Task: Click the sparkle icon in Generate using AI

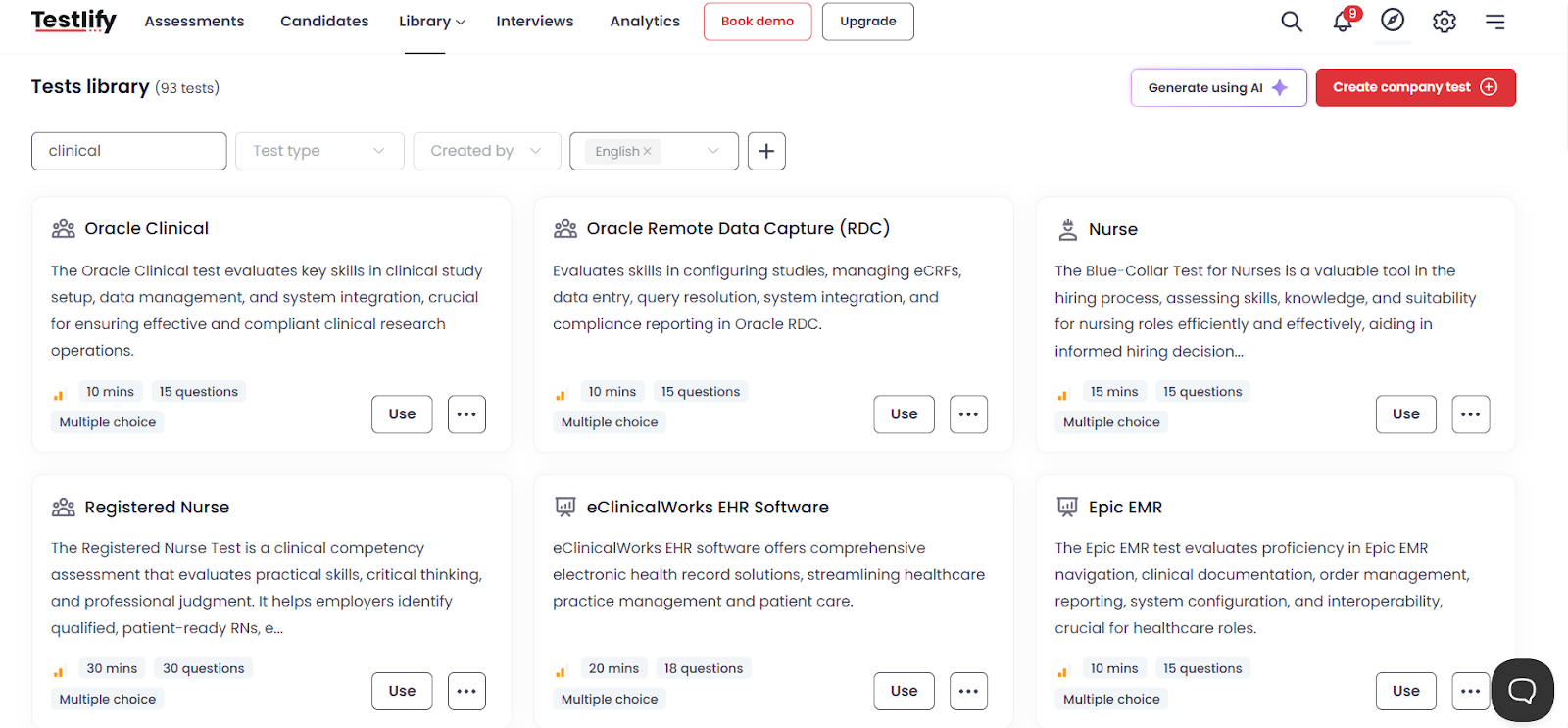Action: [1280, 87]
